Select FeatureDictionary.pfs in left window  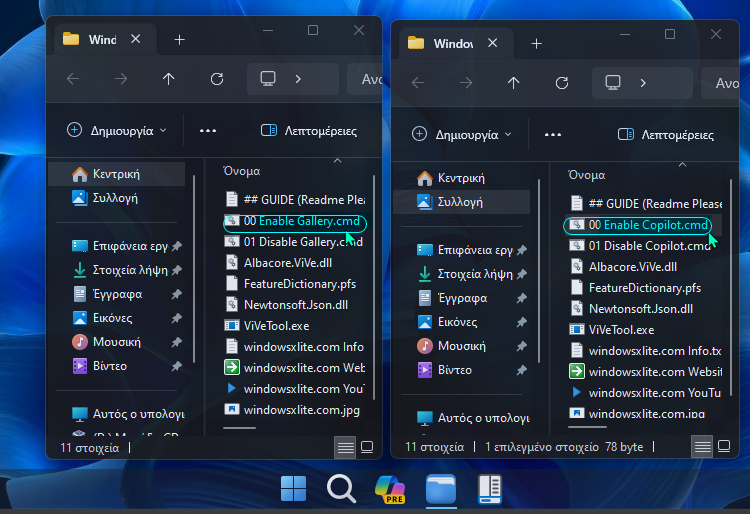pos(291,284)
